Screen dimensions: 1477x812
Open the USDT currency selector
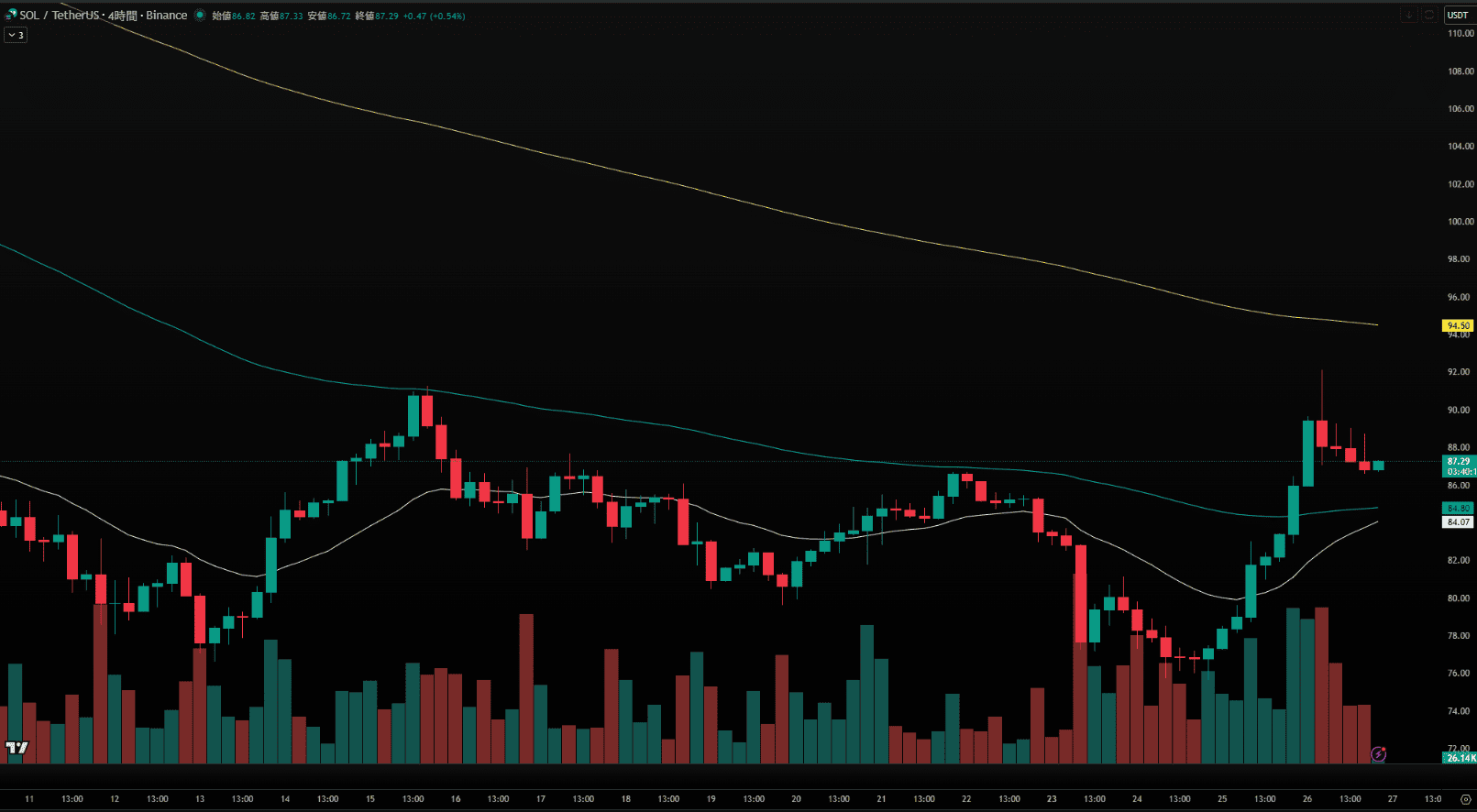pos(1458,15)
